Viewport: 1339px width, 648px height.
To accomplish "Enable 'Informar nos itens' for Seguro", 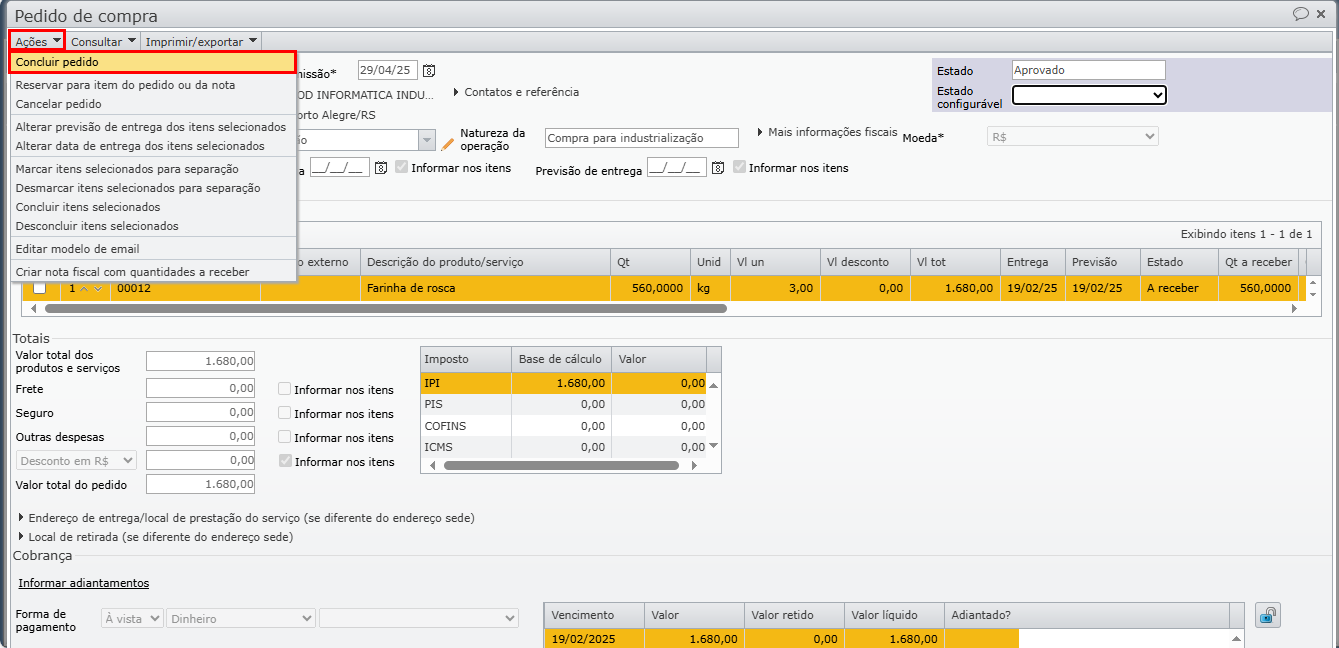I will (285, 413).
